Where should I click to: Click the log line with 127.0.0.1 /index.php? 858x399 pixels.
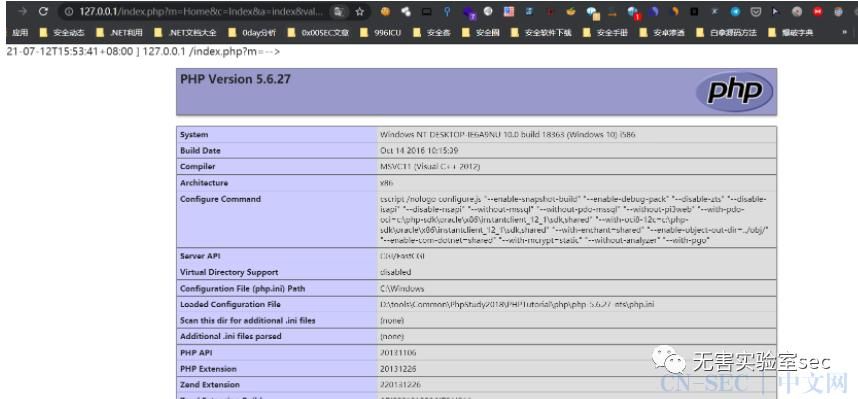pos(143,52)
